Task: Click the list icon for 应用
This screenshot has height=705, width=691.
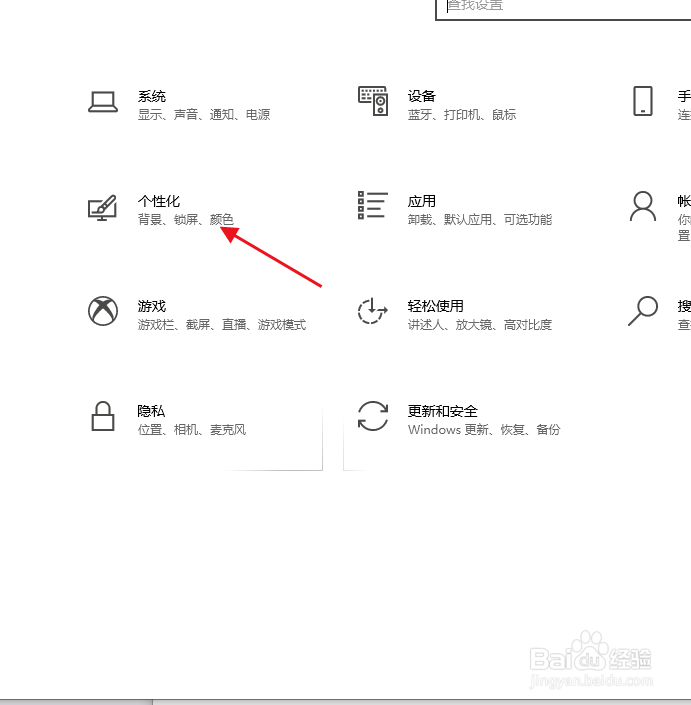Action: coord(373,205)
